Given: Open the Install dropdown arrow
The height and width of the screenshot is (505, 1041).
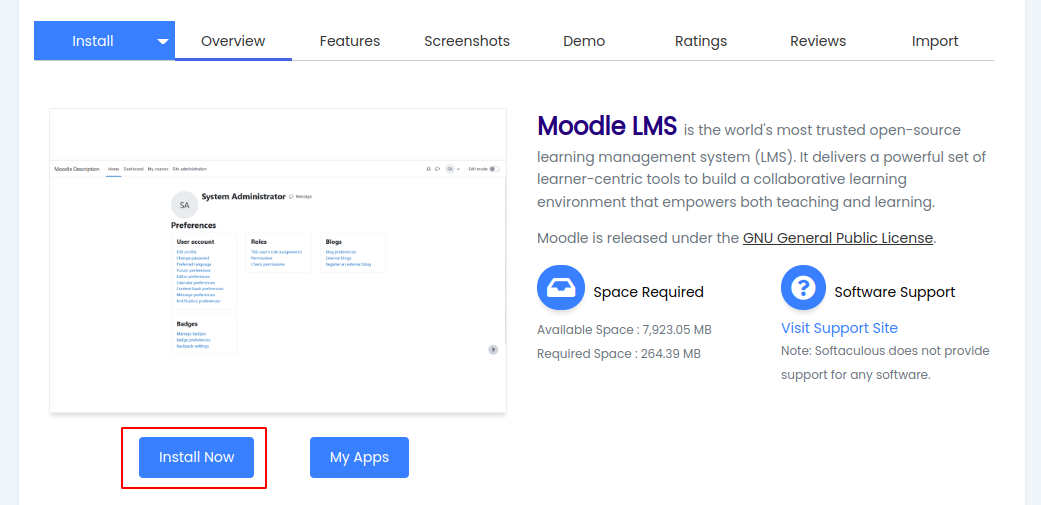Looking at the screenshot, I should tap(163, 41).
